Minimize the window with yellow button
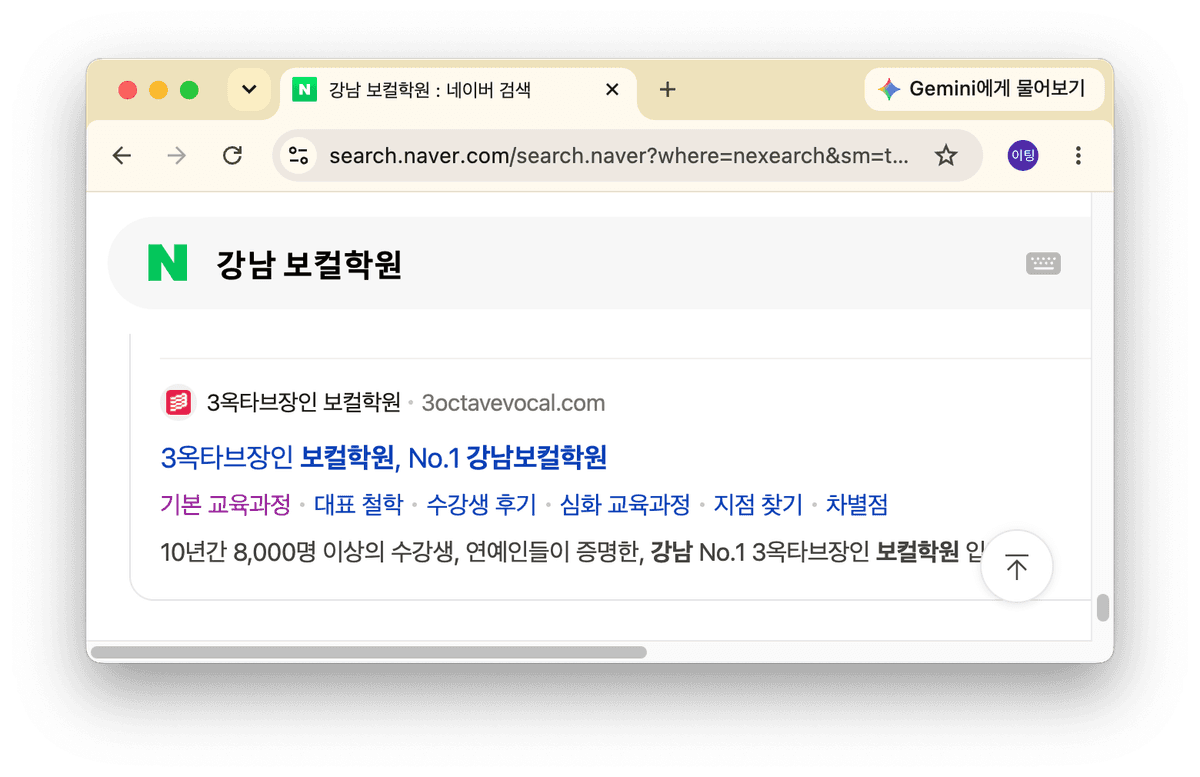The width and height of the screenshot is (1200, 777). 158,90
